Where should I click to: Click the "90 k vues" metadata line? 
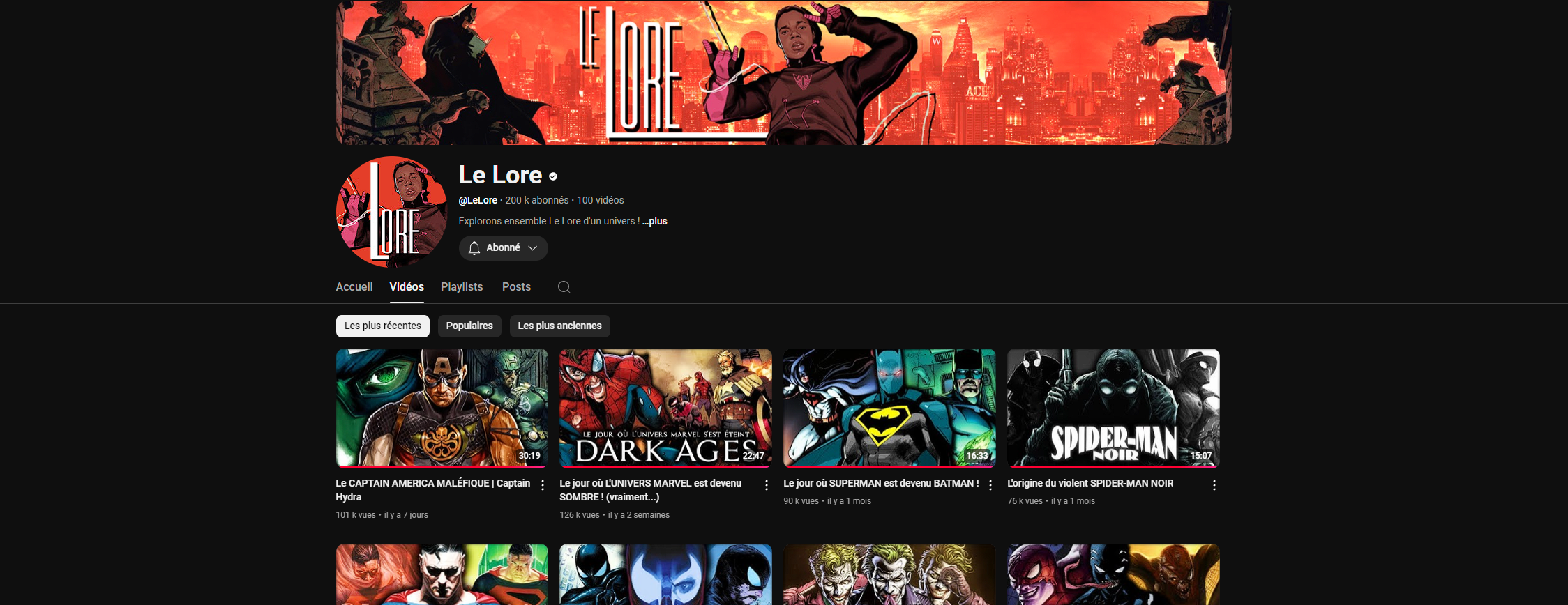827,501
